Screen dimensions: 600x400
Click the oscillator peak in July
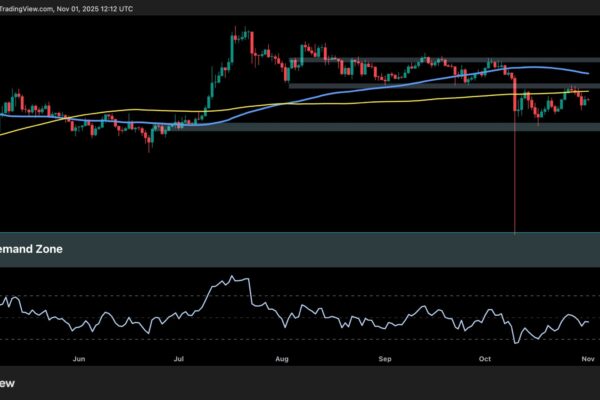coord(233,277)
